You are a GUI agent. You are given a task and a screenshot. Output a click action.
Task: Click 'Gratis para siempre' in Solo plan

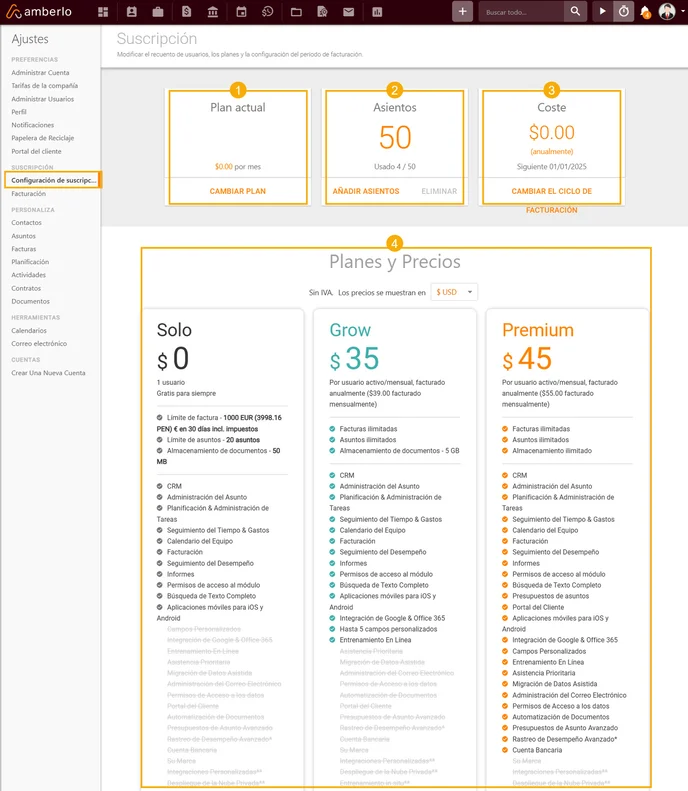coord(186,393)
